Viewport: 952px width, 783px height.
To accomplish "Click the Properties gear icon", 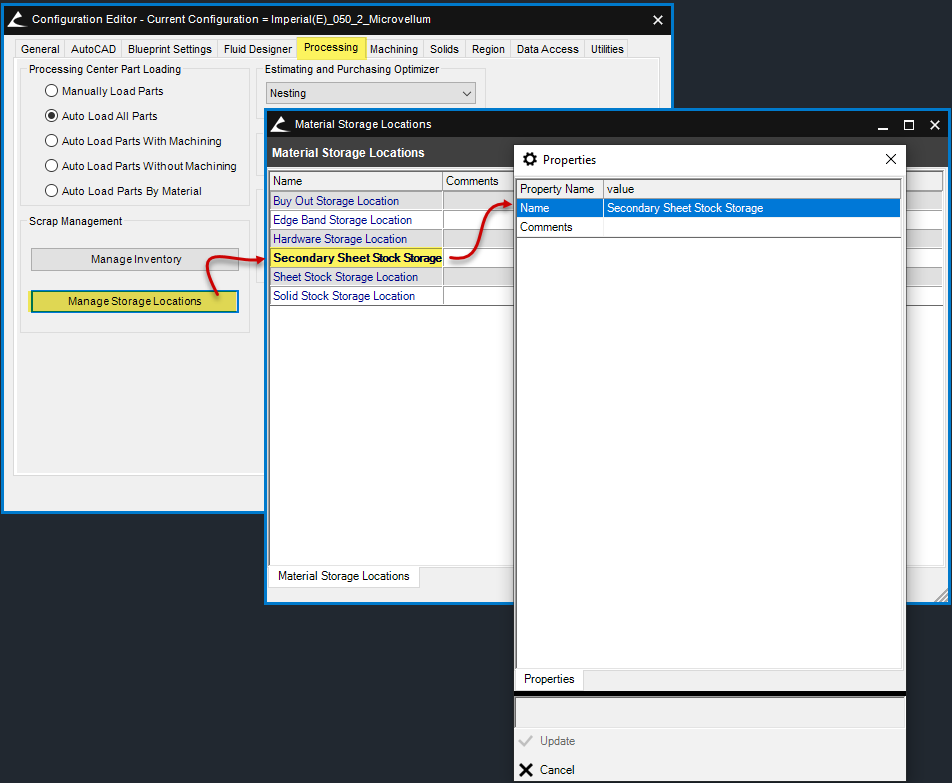I will click(530, 160).
